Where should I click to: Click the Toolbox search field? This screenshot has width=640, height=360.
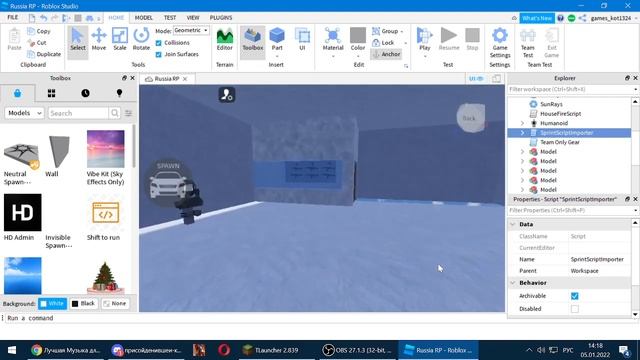click(78, 113)
